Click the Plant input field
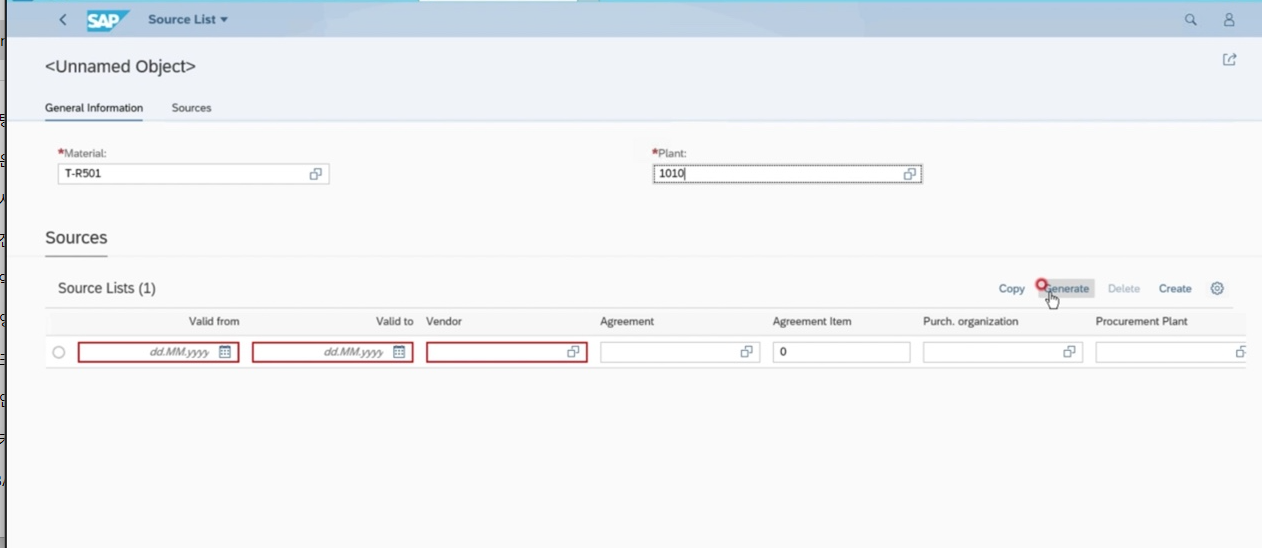Viewport: 1262px width, 548px height. point(787,174)
